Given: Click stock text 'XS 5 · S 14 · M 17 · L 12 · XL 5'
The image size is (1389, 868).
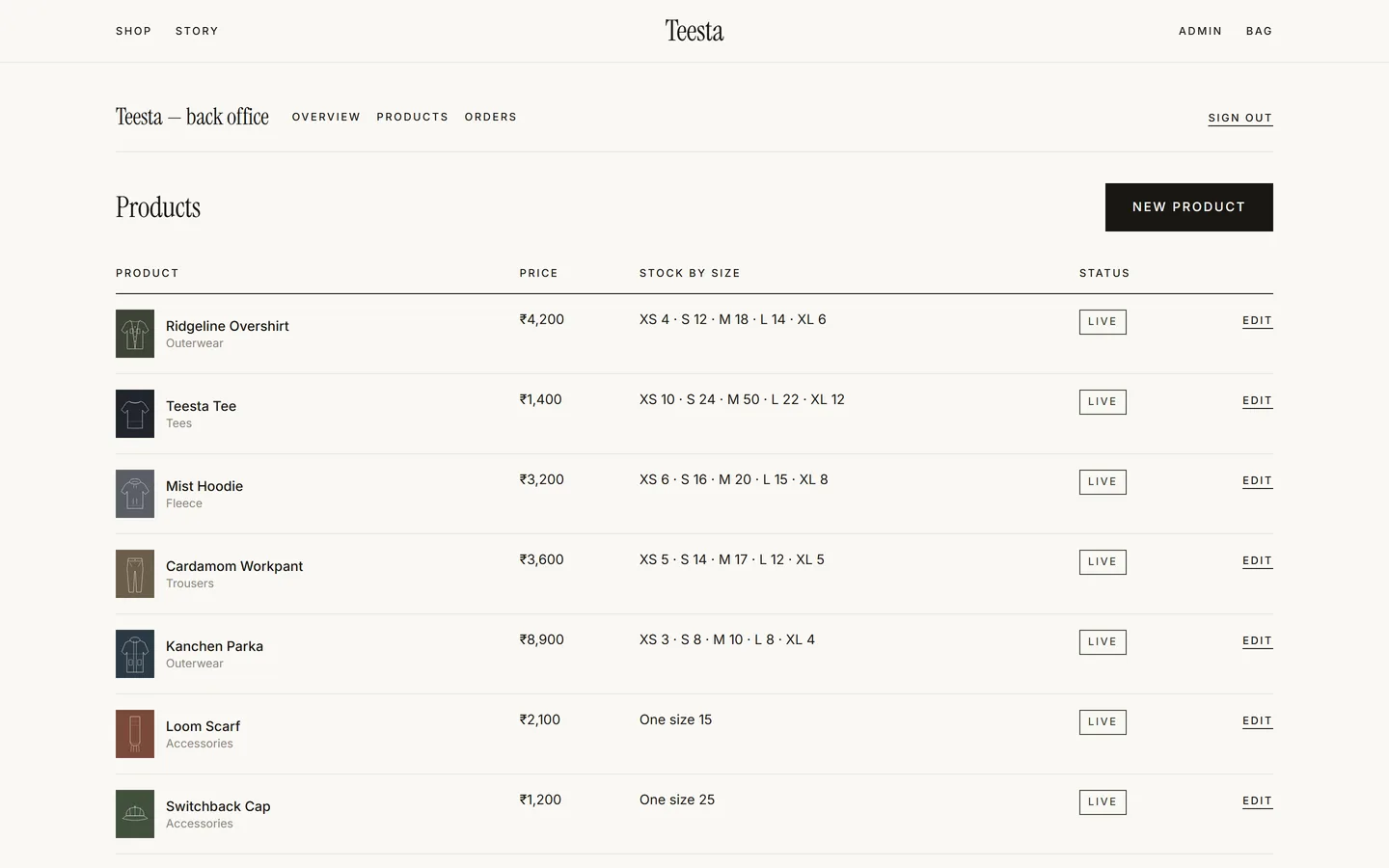Looking at the screenshot, I should pos(732,559).
